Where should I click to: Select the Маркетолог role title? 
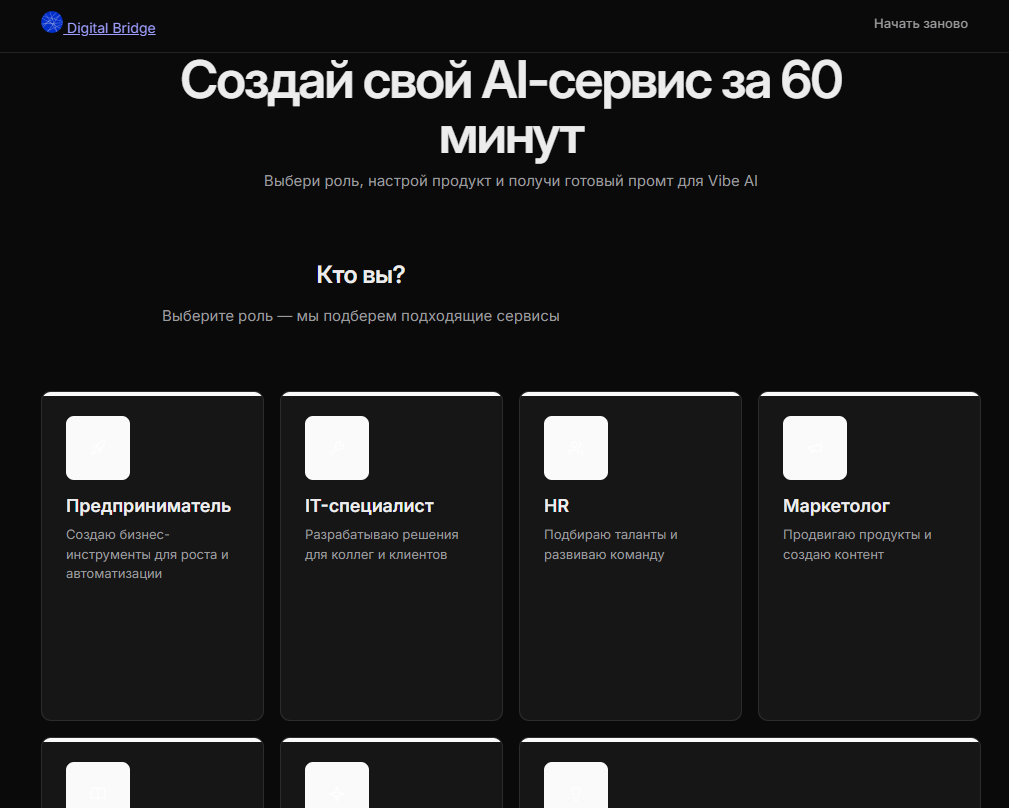[836, 506]
